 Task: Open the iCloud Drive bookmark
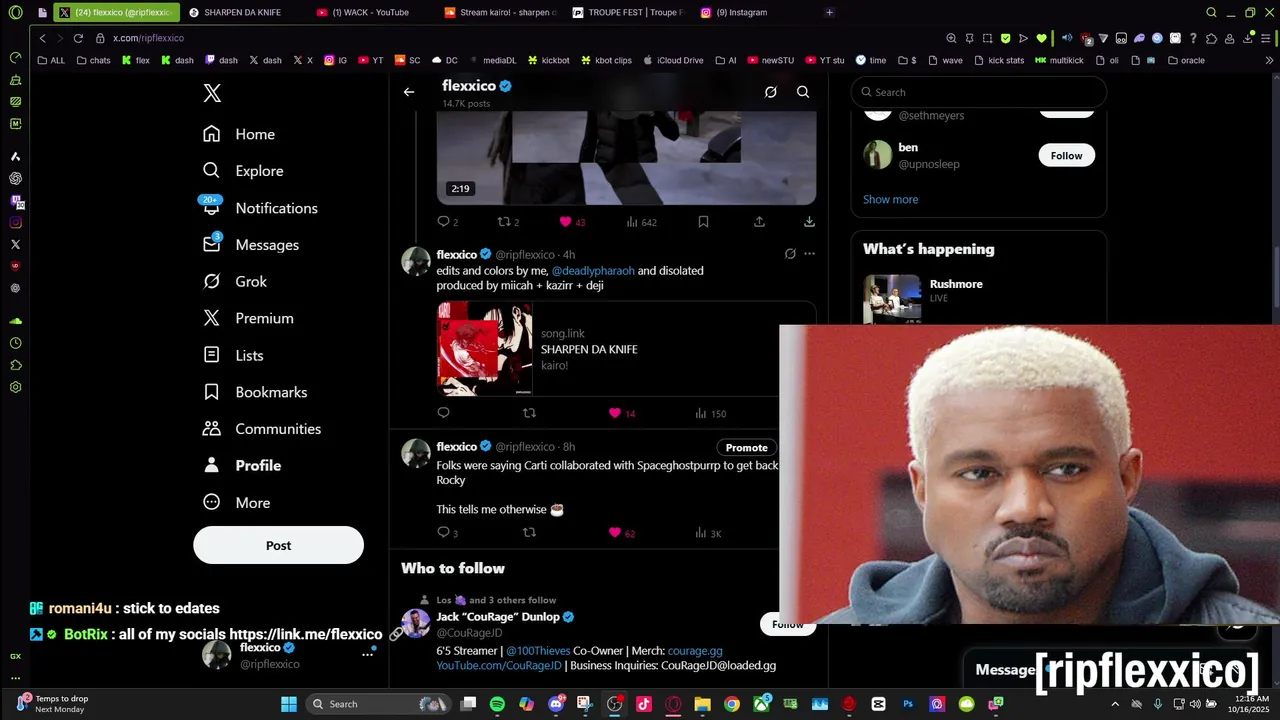pos(673,60)
